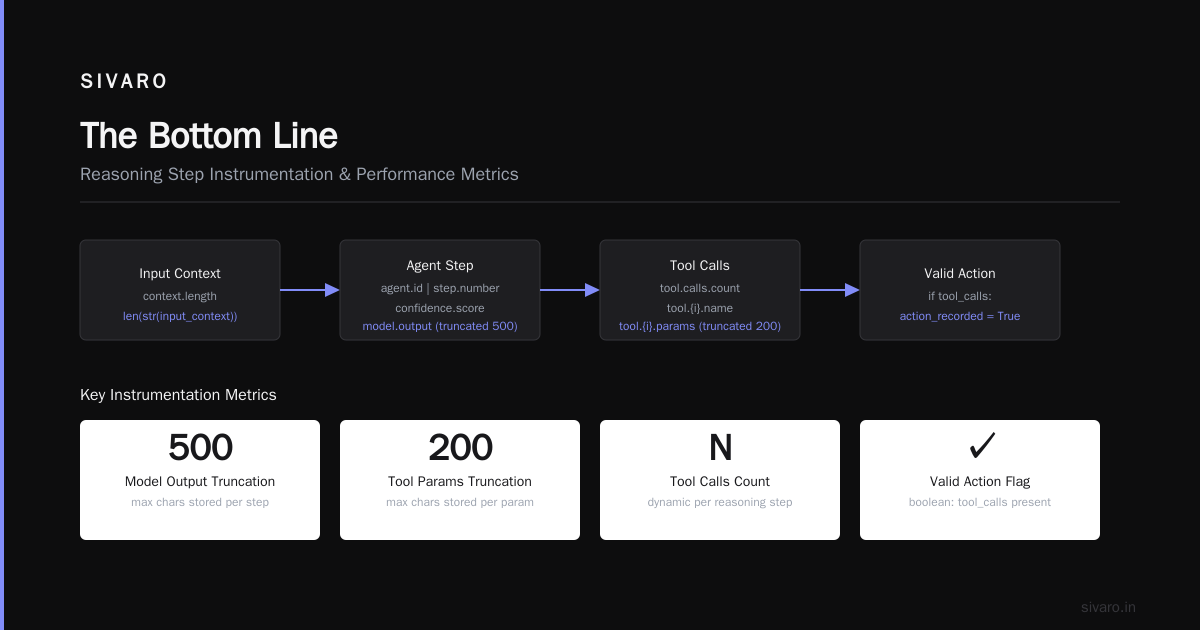Select the Tool Calls flow box
1200x630 pixels.
tap(700, 290)
